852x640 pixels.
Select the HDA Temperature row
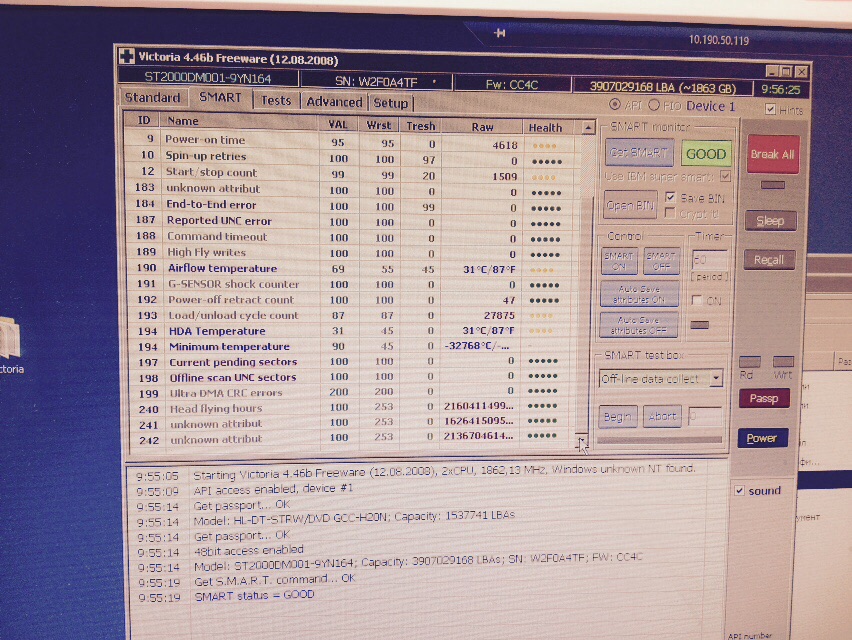(352, 331)
